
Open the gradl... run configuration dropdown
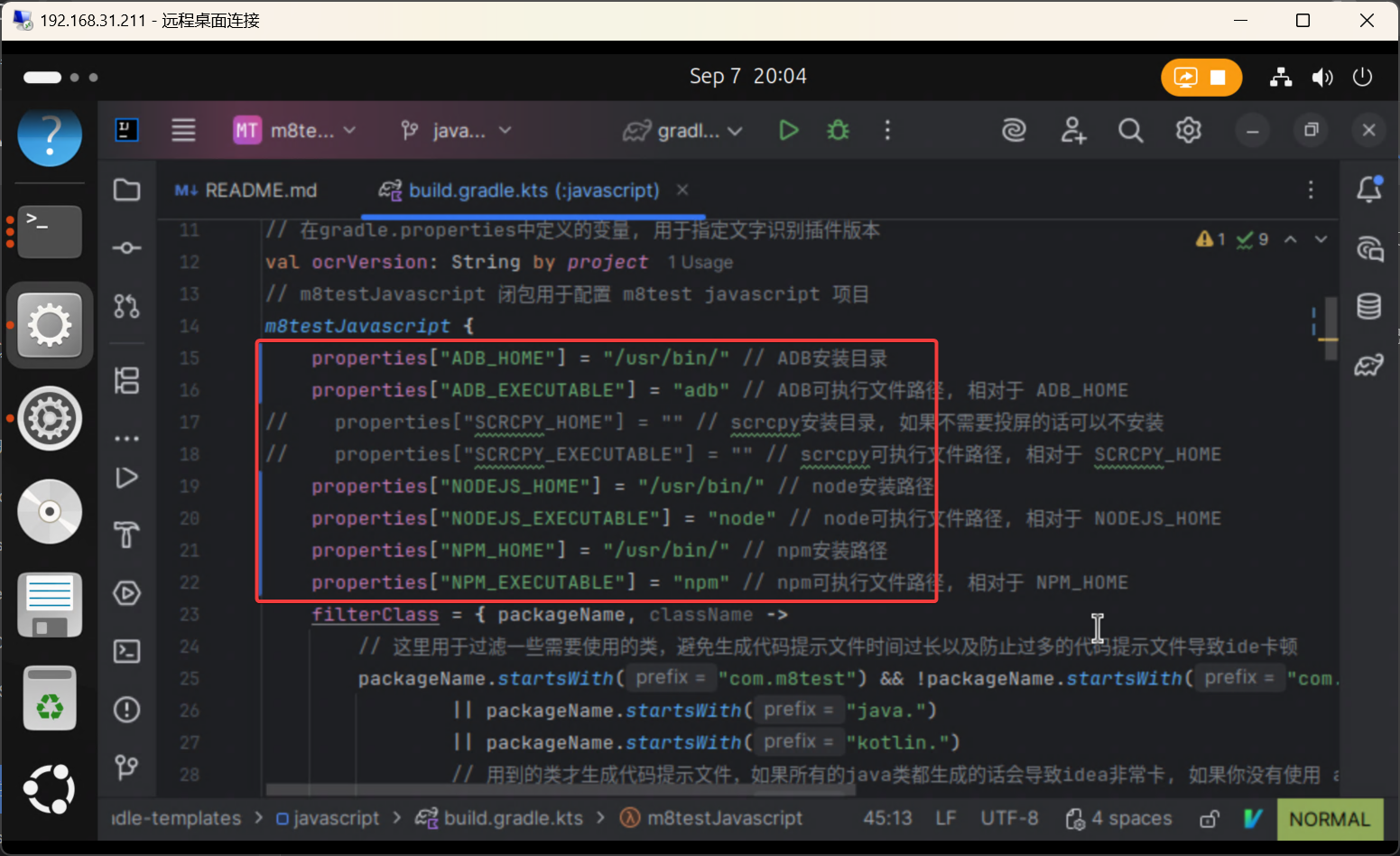683,130
